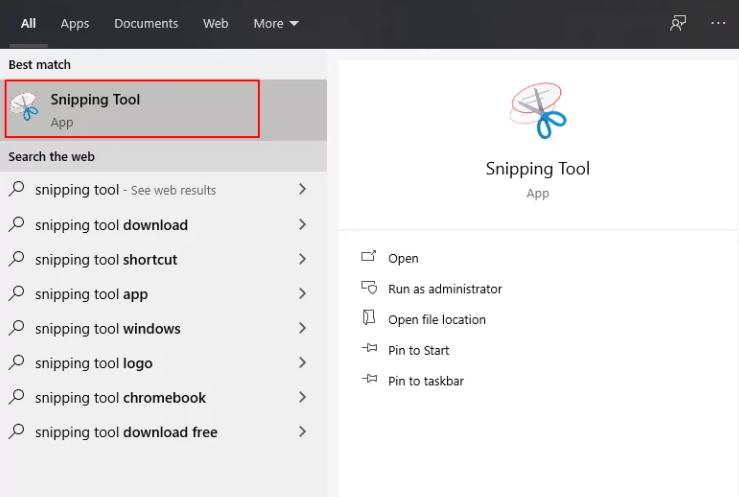Expand arrow for 'snipping tool chromebook'
Viewport: 739px width, 497px height.
pos(303,397)
